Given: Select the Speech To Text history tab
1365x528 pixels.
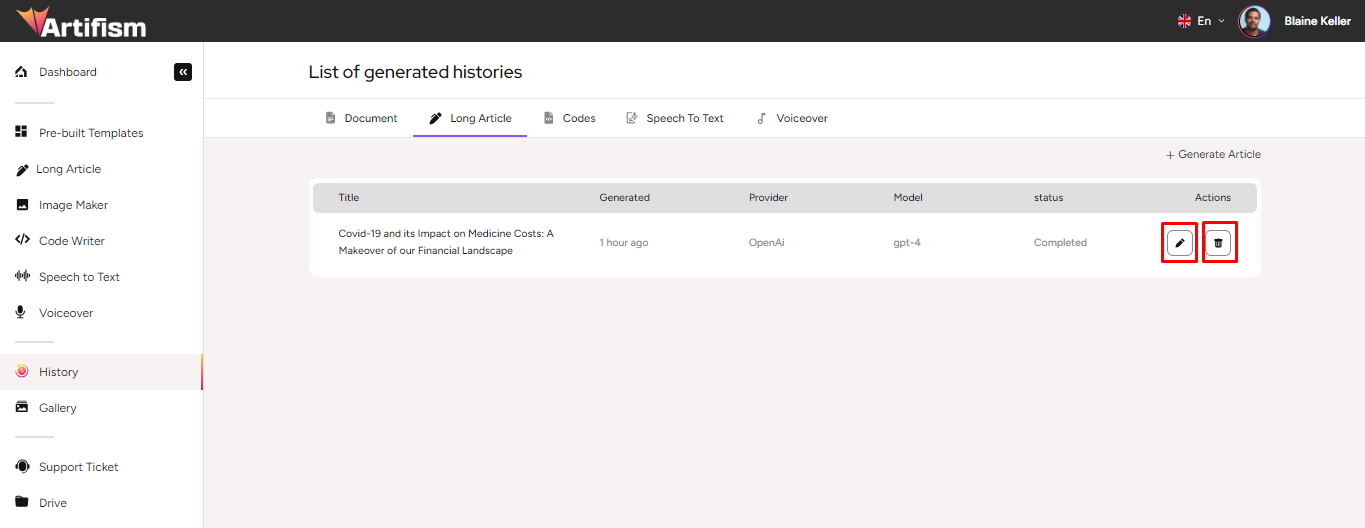Looking at the screenshot, I should 675,118.
